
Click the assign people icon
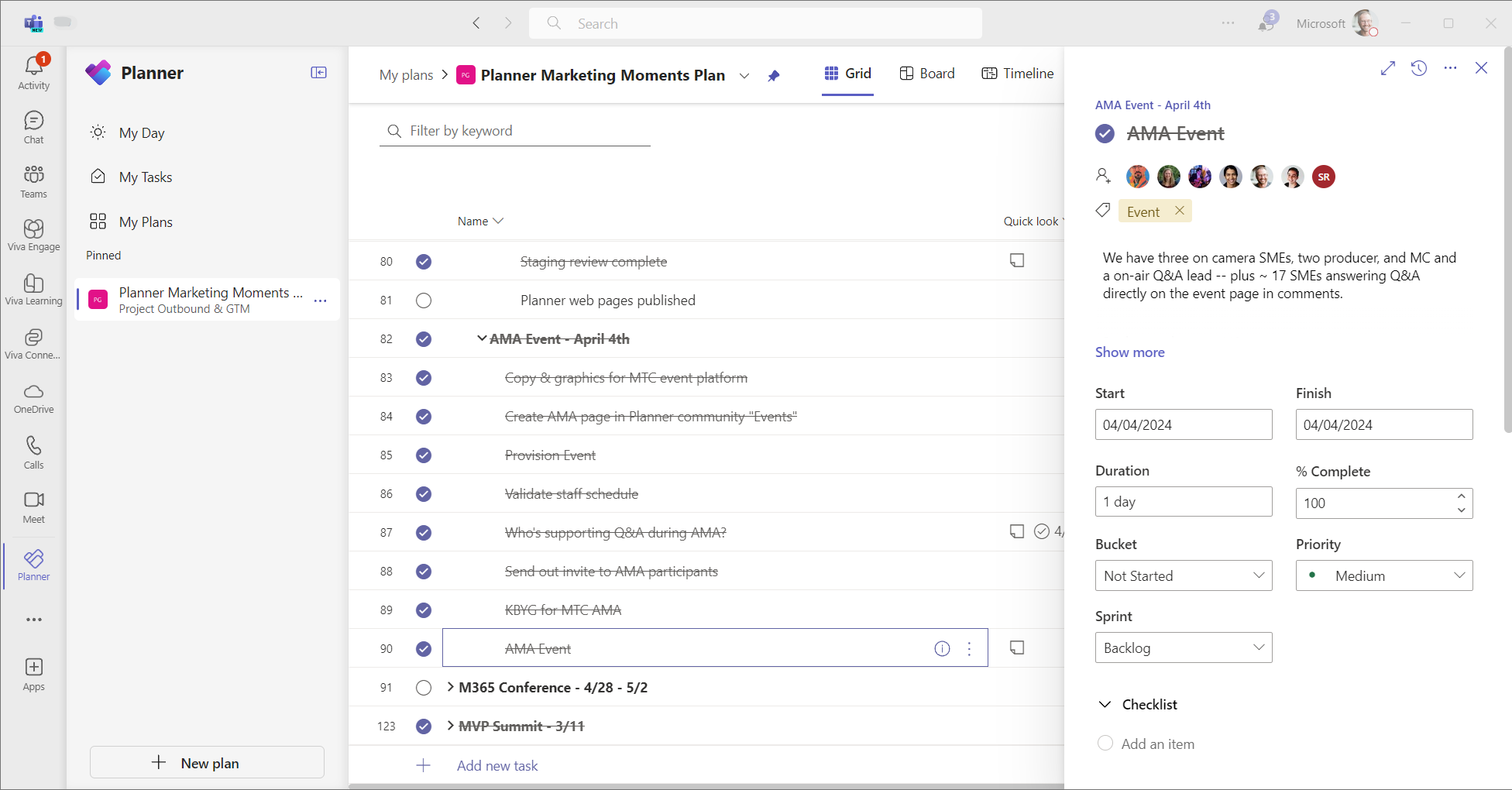1104,176
